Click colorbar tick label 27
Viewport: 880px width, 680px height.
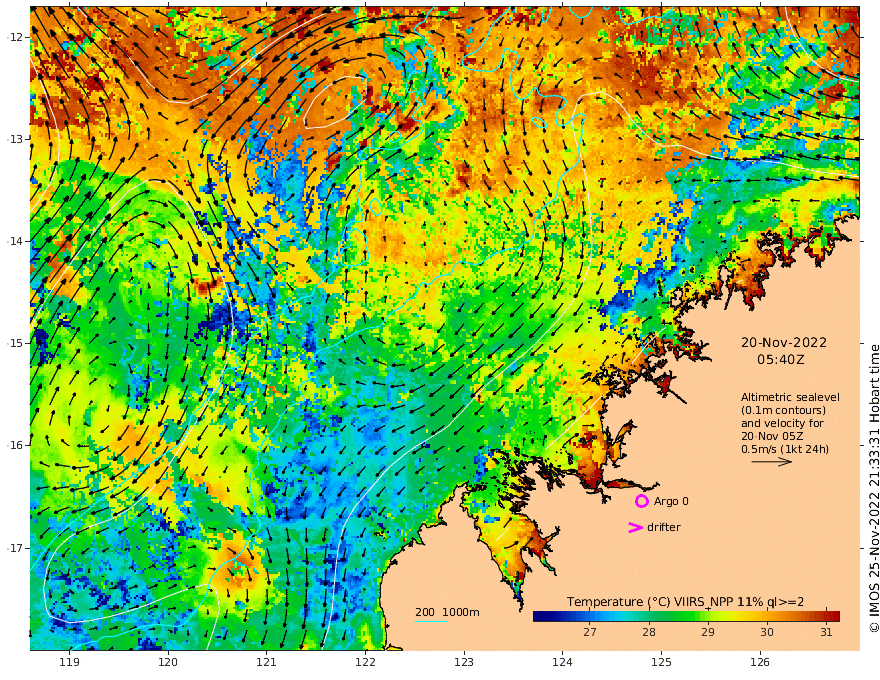tap(589, 632)
